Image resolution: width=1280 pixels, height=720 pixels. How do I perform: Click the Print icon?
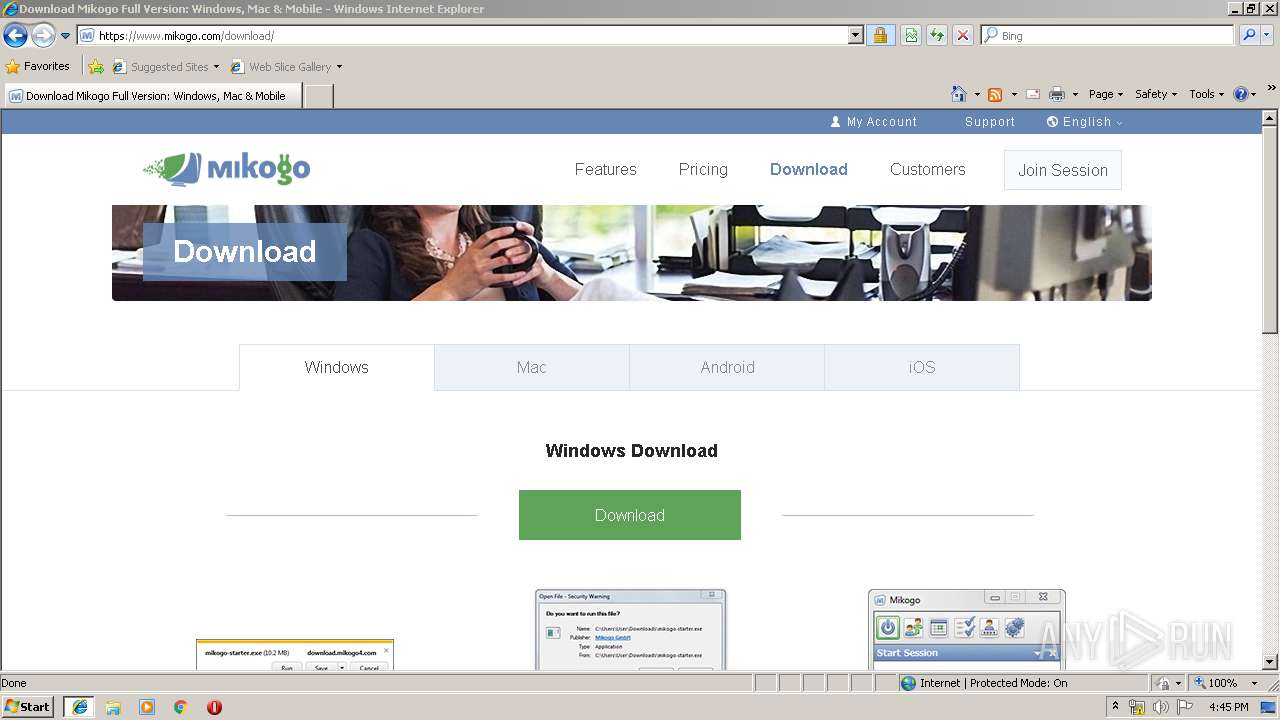click(x=1057, y=94)
